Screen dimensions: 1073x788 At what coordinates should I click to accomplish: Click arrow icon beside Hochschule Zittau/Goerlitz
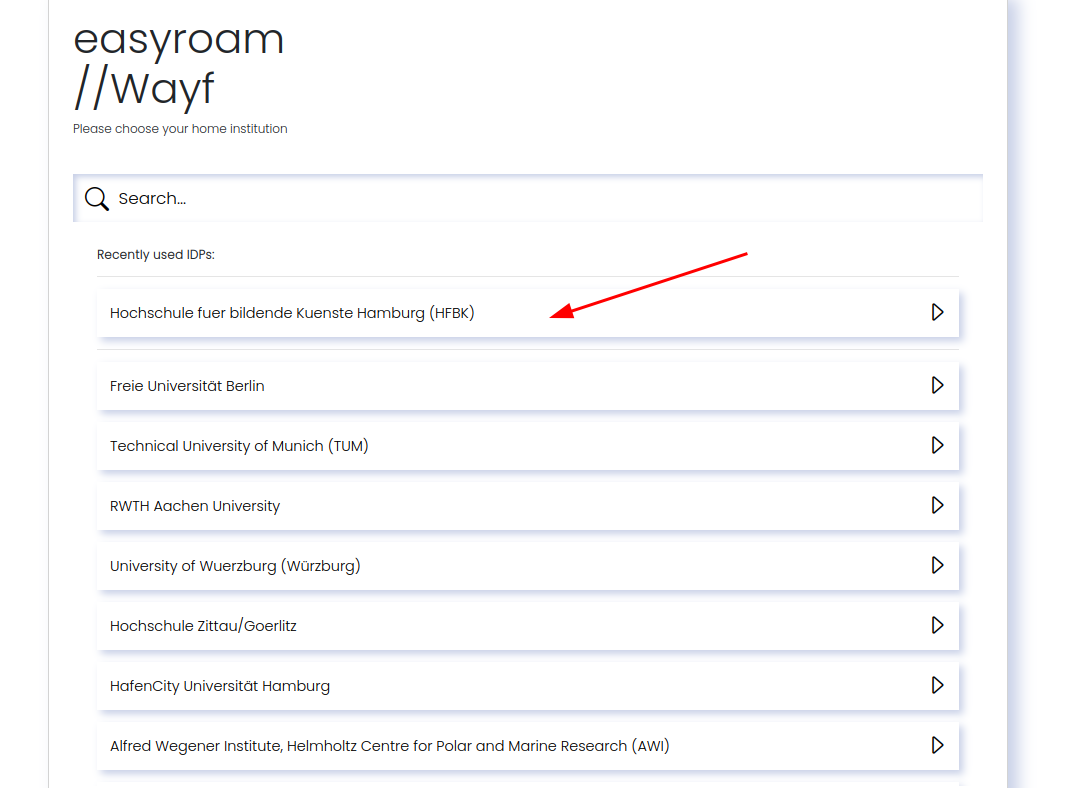938,626
